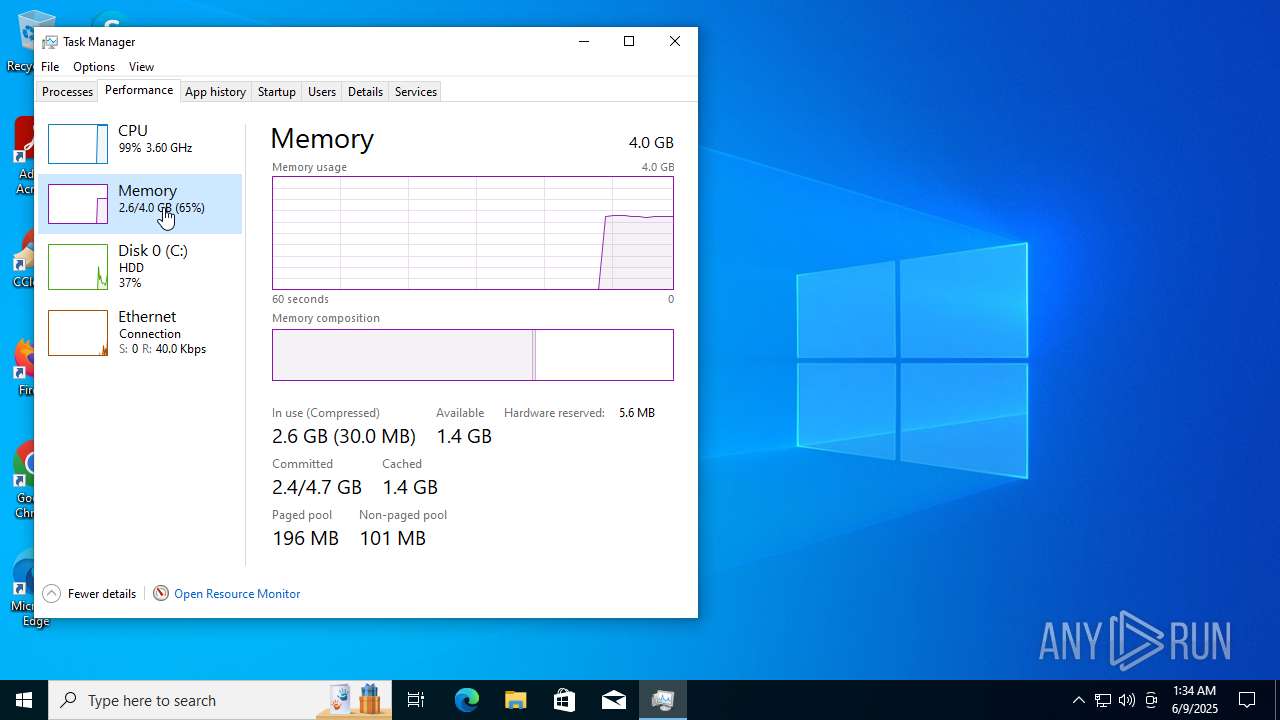Maximize the Task Manager window
Screen dimensions: 1280x720
pos(629,41)
